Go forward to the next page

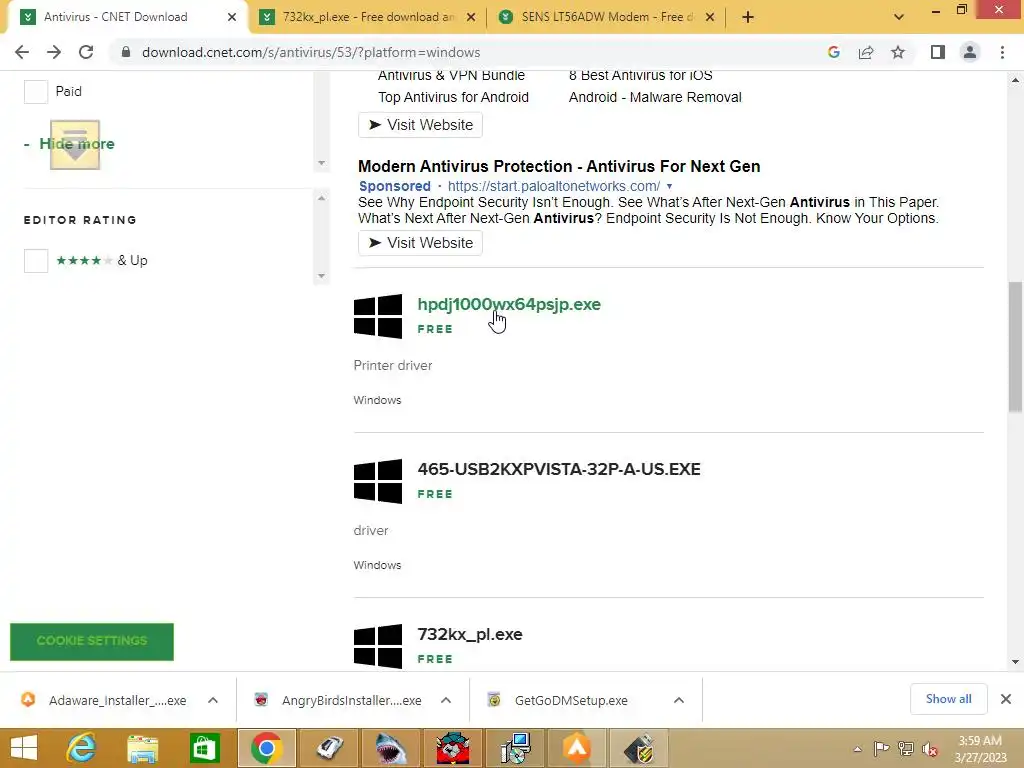pyautogui.click(x=54, y=52)
